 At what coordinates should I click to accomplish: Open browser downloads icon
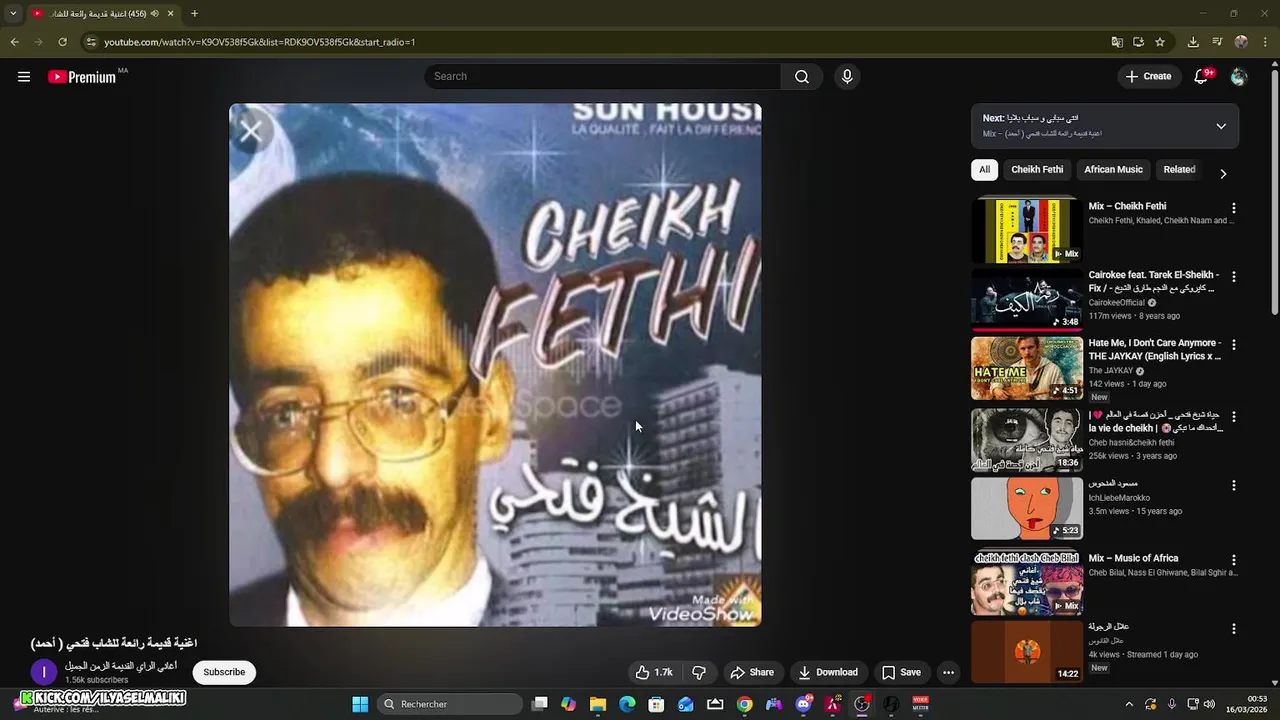1193,42
